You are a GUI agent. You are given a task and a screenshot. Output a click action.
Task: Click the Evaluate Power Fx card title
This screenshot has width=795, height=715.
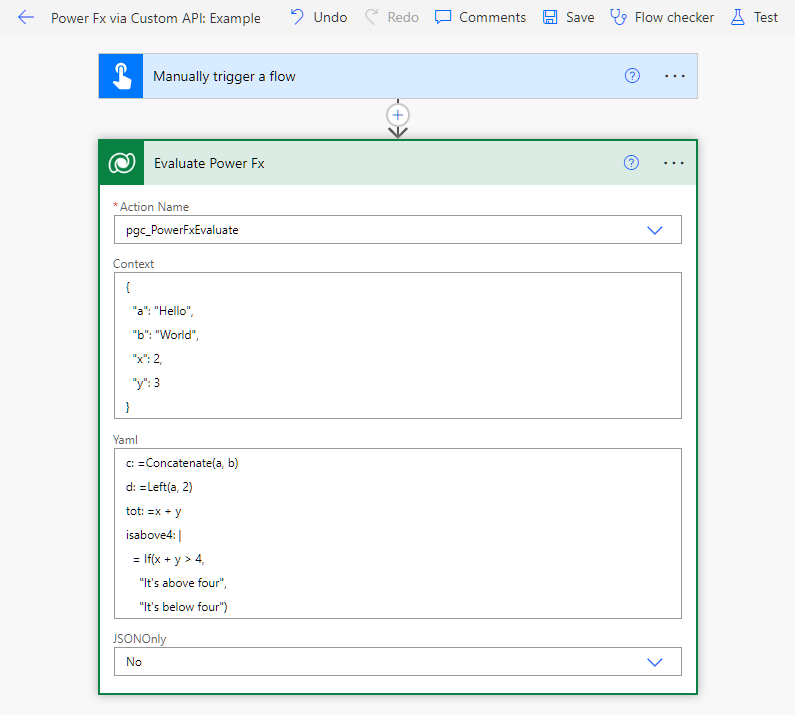point(209,163)
